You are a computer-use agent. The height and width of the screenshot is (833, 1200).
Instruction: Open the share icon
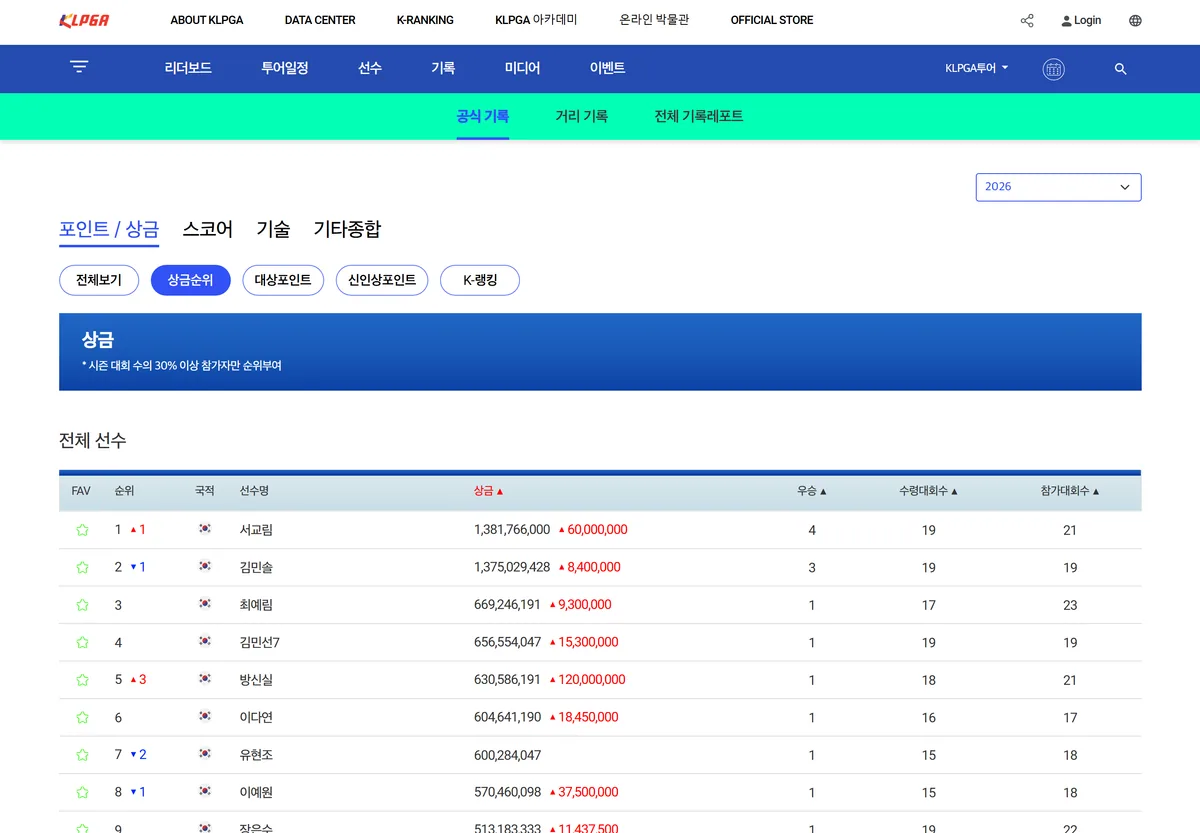[1027, 20]
